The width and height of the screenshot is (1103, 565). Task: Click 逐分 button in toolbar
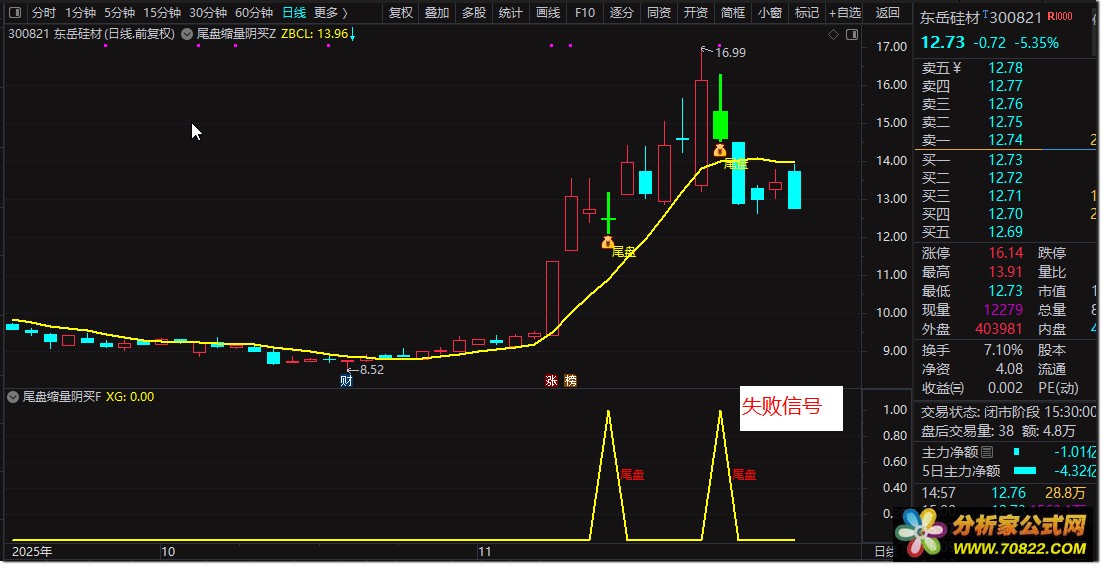pyautogui.click(x=622, y=13)
